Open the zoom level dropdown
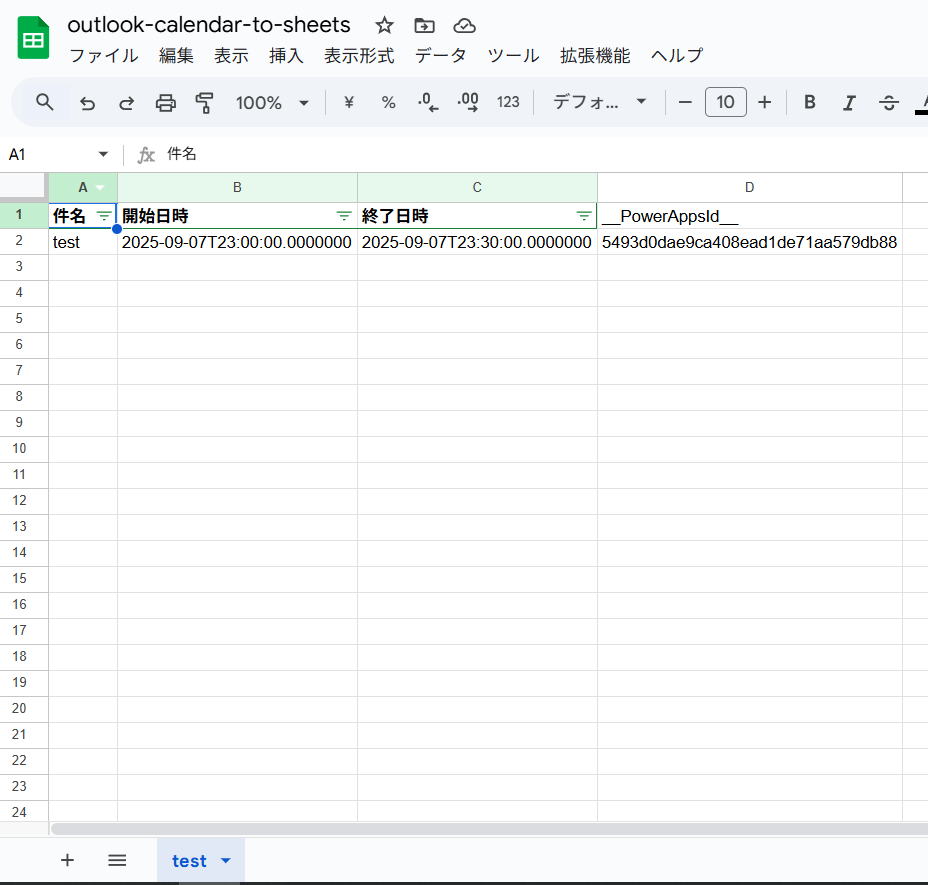The height and width of the screenshot is (885, 928). click(x=272, y=102)
